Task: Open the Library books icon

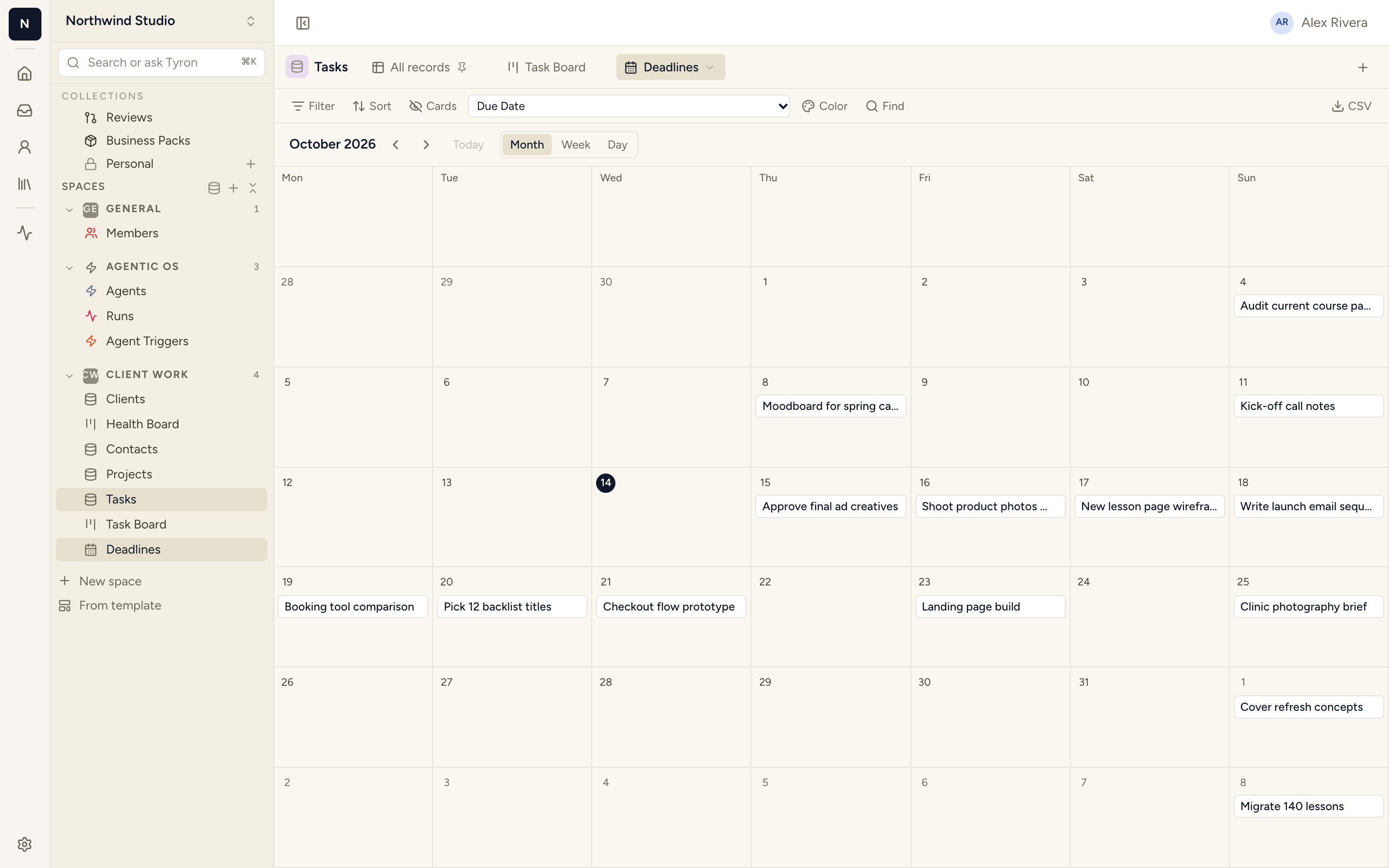Action: 25,184
